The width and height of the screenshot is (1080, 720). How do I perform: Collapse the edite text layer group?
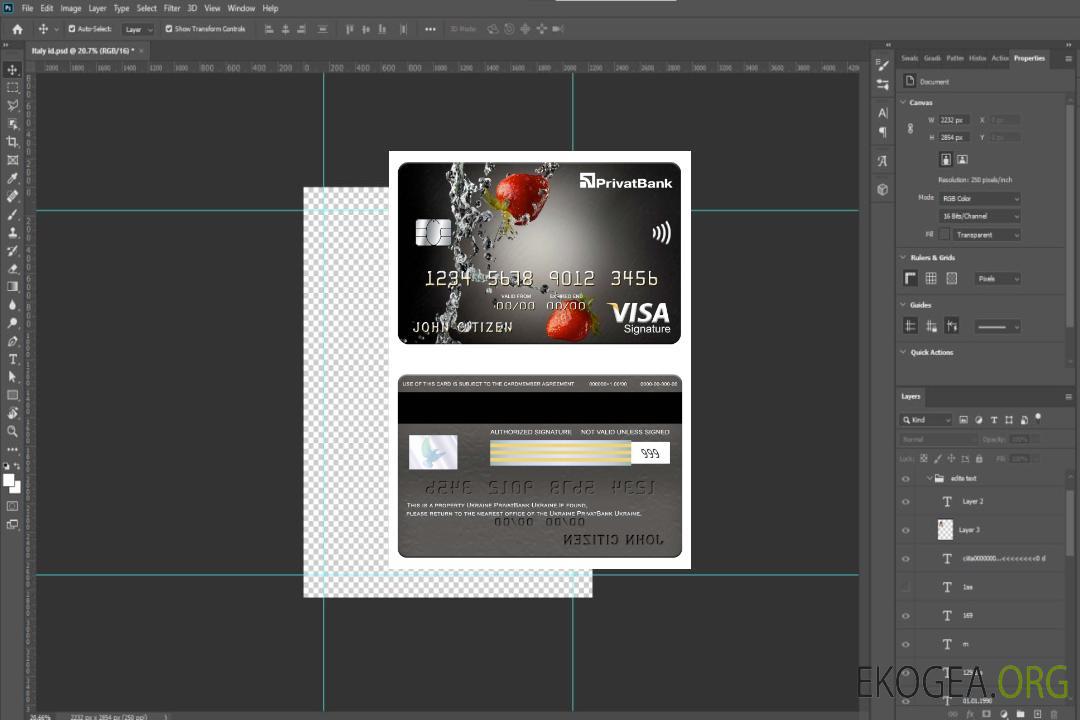(928, 479)
